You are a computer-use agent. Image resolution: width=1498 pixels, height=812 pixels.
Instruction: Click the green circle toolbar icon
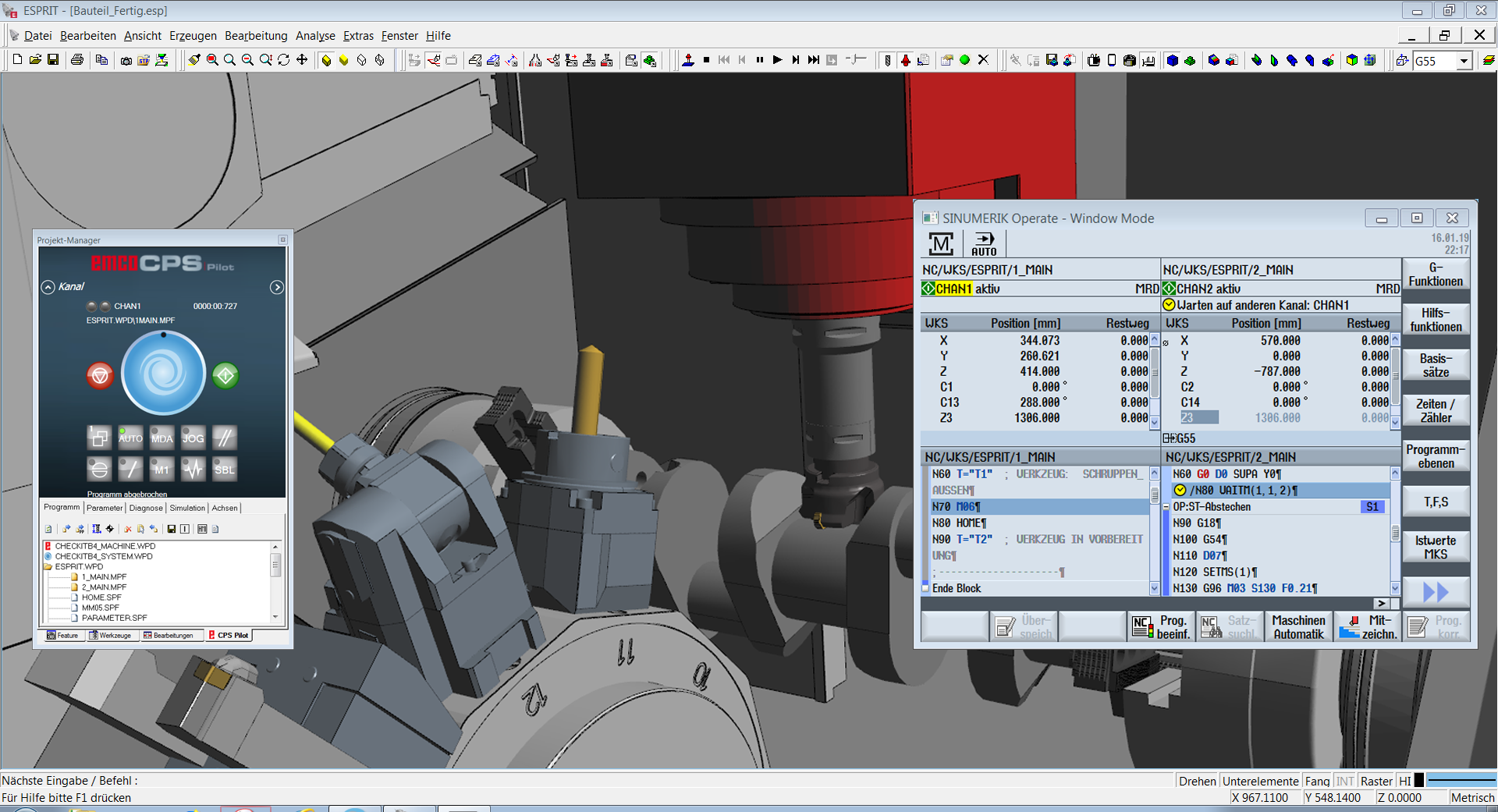(964, 60)
